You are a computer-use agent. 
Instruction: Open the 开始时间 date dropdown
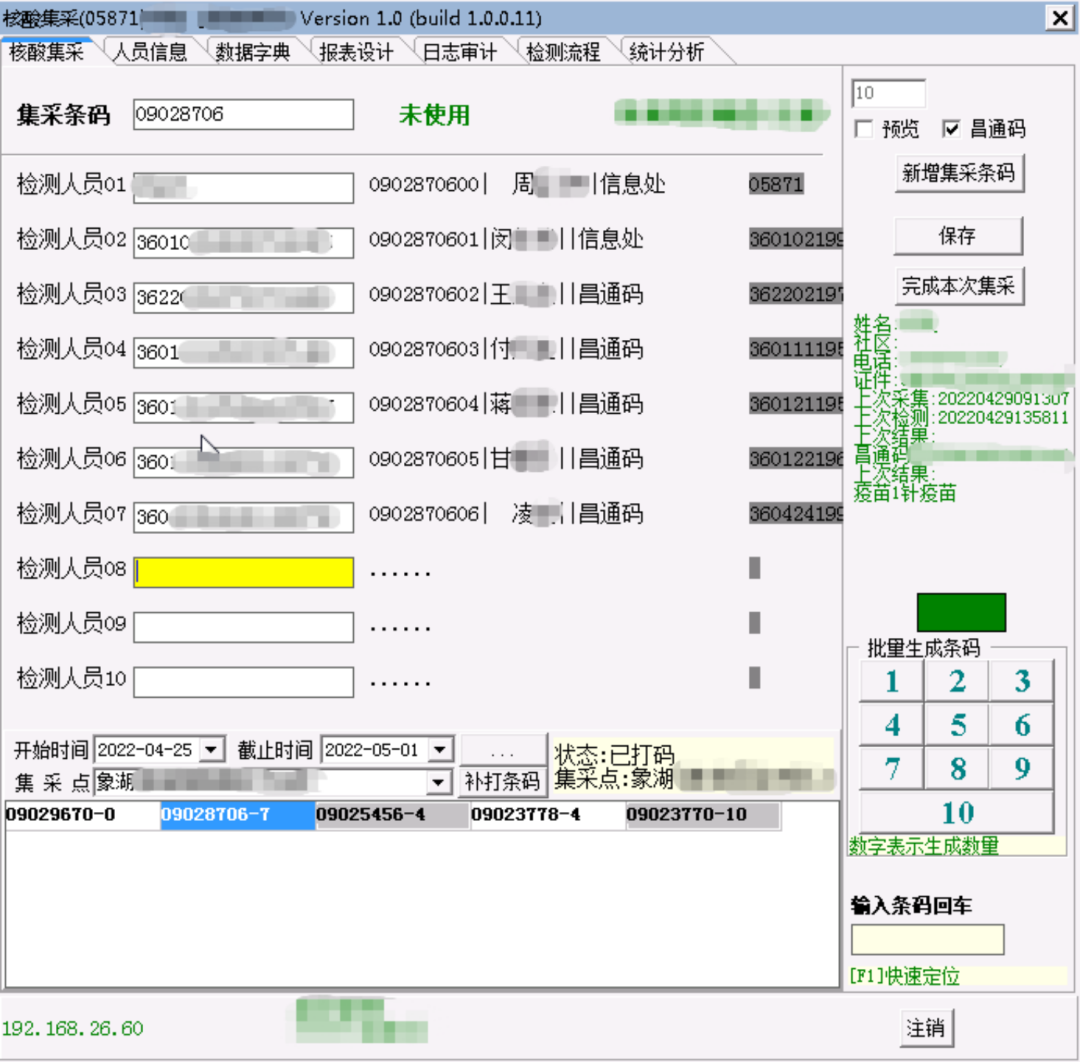211,749
